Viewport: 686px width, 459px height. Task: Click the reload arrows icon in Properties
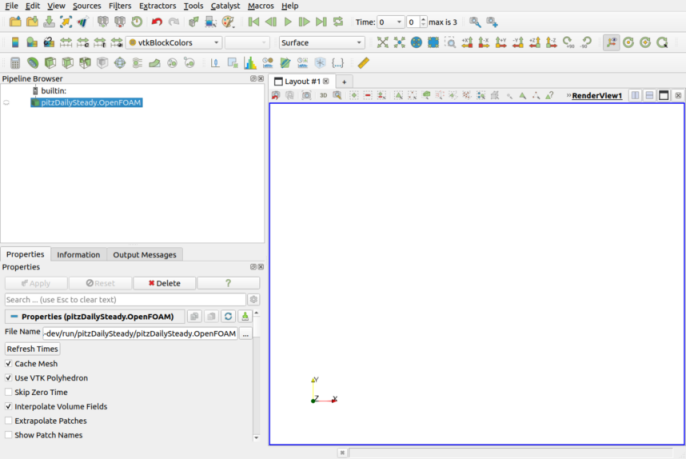(228, 316)
